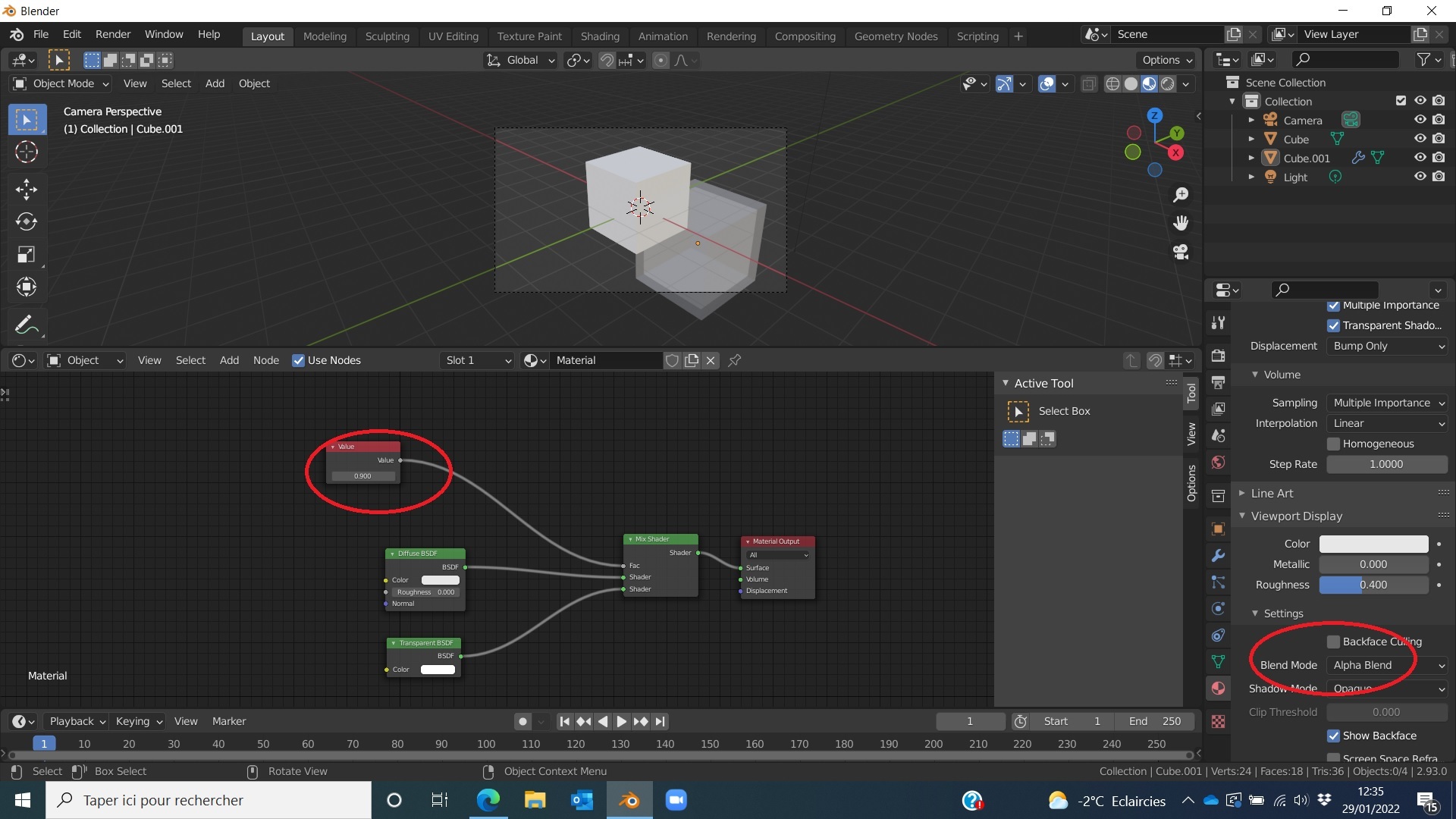Select the Scale tool icon
Viewport: 1456px width, 819px height.
(x=27, y=254)
